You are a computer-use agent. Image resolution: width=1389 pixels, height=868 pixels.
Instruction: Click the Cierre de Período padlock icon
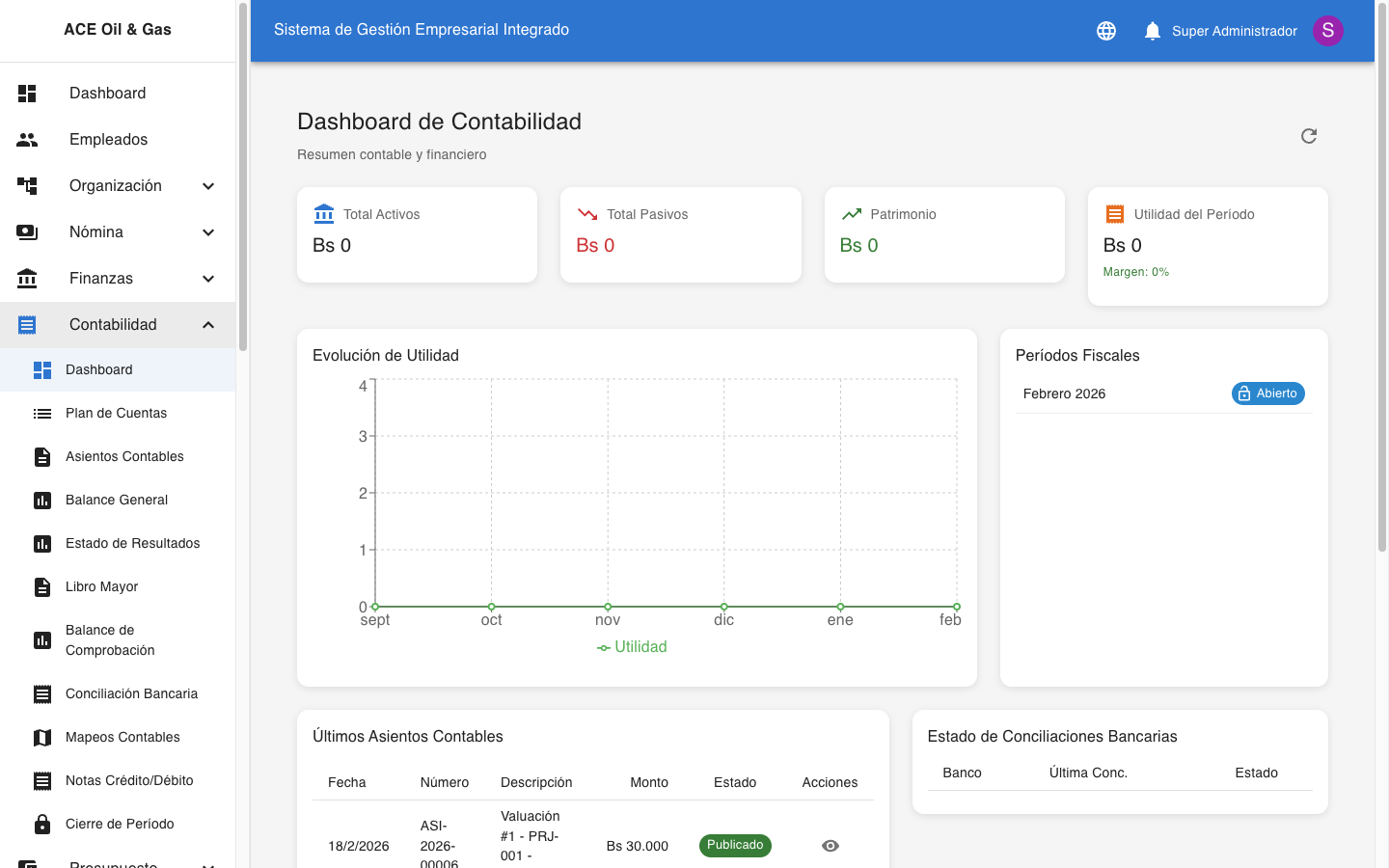pyautogui.click(x=41, y=824)
